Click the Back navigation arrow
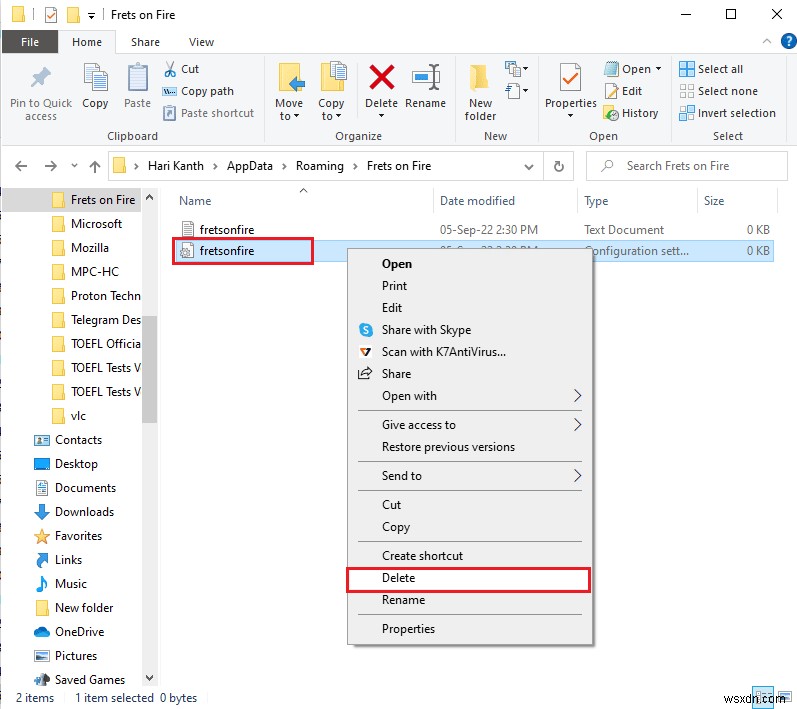Image resolution: width=797 pixels, height=709 pixels. (21, 166)
